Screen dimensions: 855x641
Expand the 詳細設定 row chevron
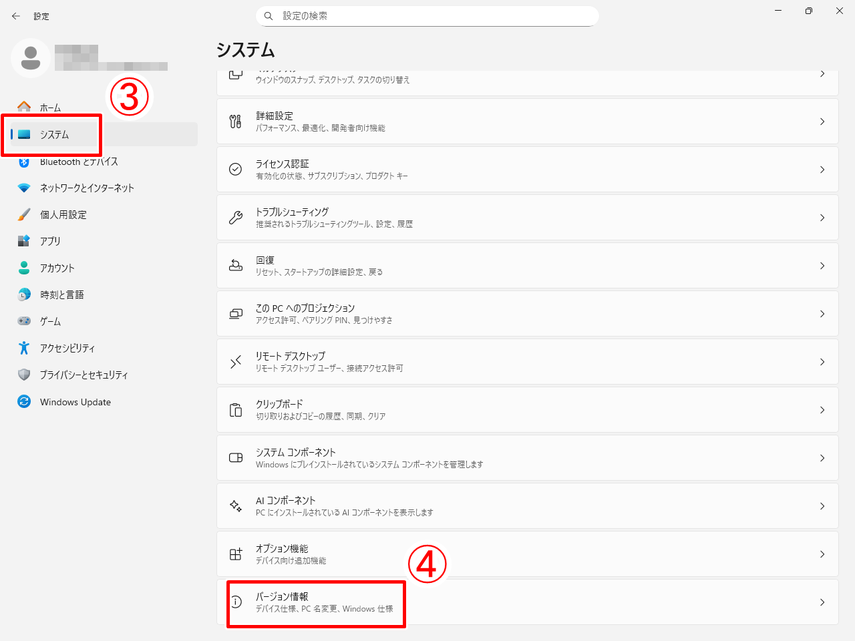click(x=822, y=122)
